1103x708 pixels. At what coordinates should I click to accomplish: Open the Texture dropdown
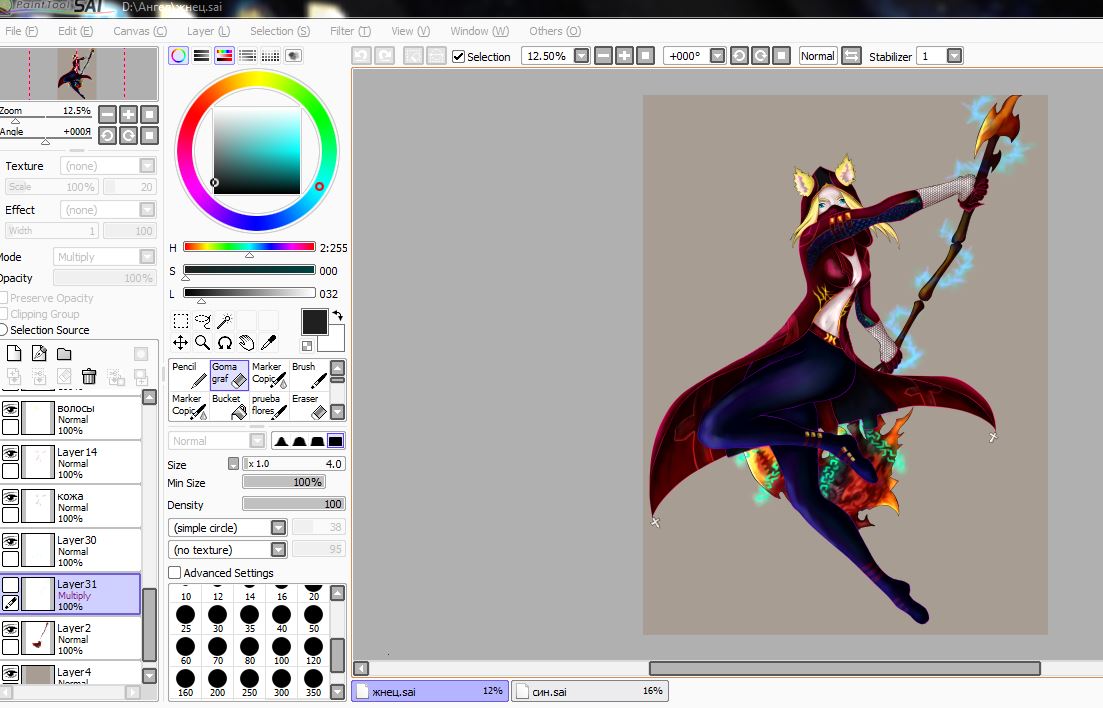(147, 166)
